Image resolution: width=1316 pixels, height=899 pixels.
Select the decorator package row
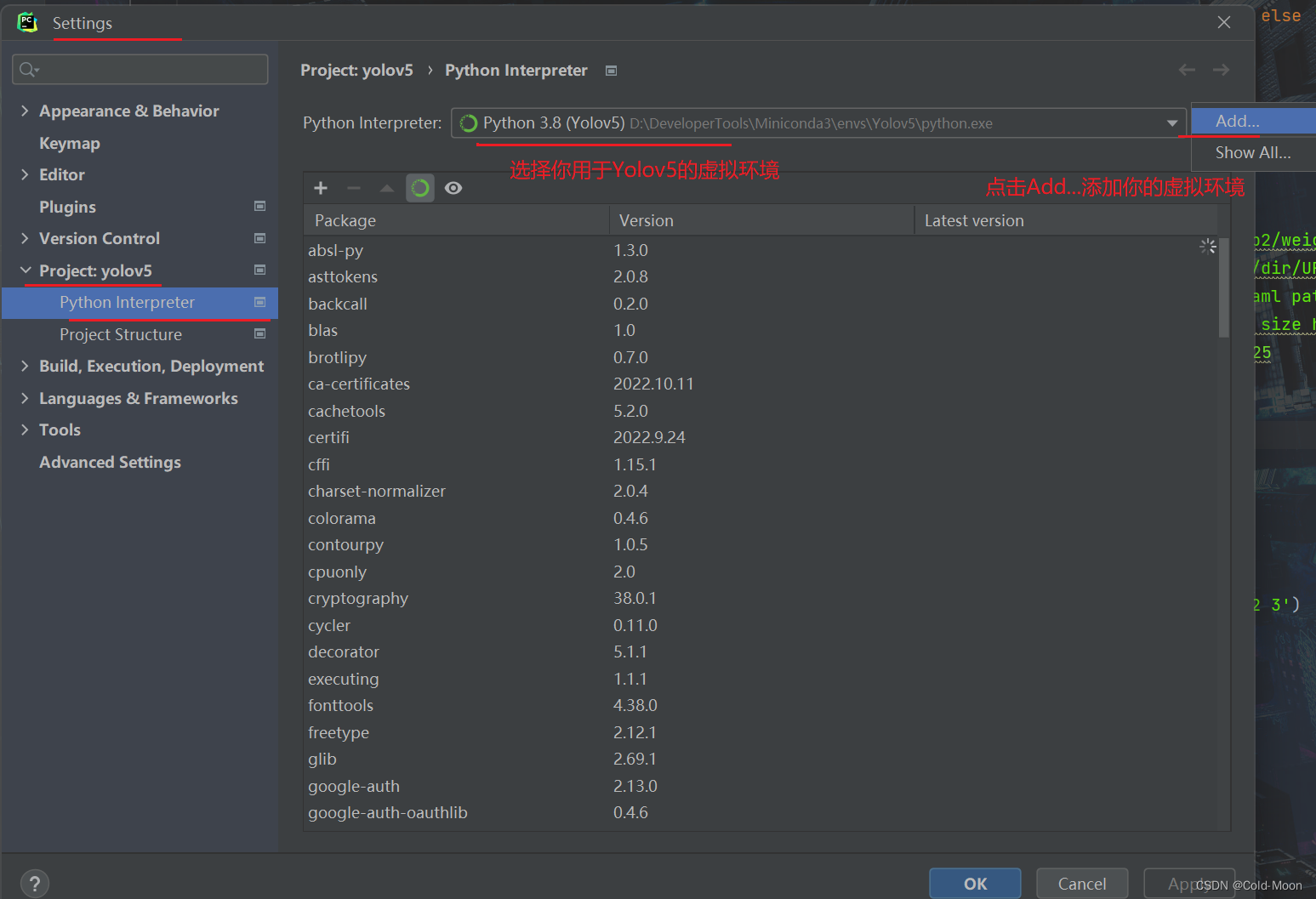tap(761, 651)
